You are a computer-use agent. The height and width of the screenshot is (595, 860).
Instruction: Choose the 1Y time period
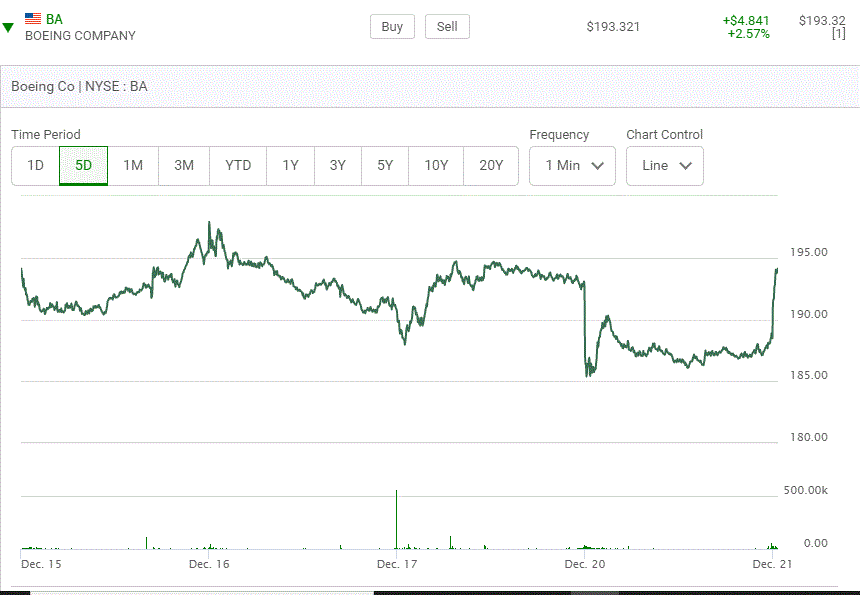tap(290, 166)
